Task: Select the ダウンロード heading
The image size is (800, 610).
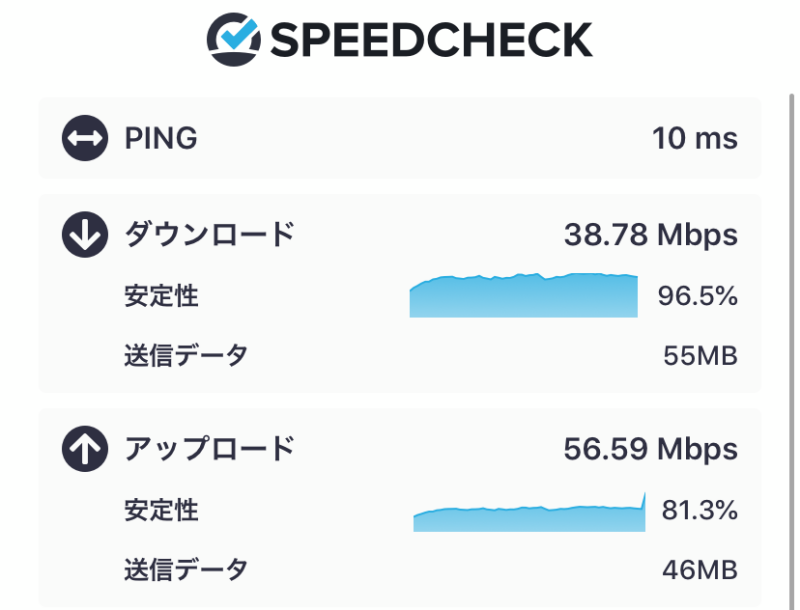Action: coord(209,236)
